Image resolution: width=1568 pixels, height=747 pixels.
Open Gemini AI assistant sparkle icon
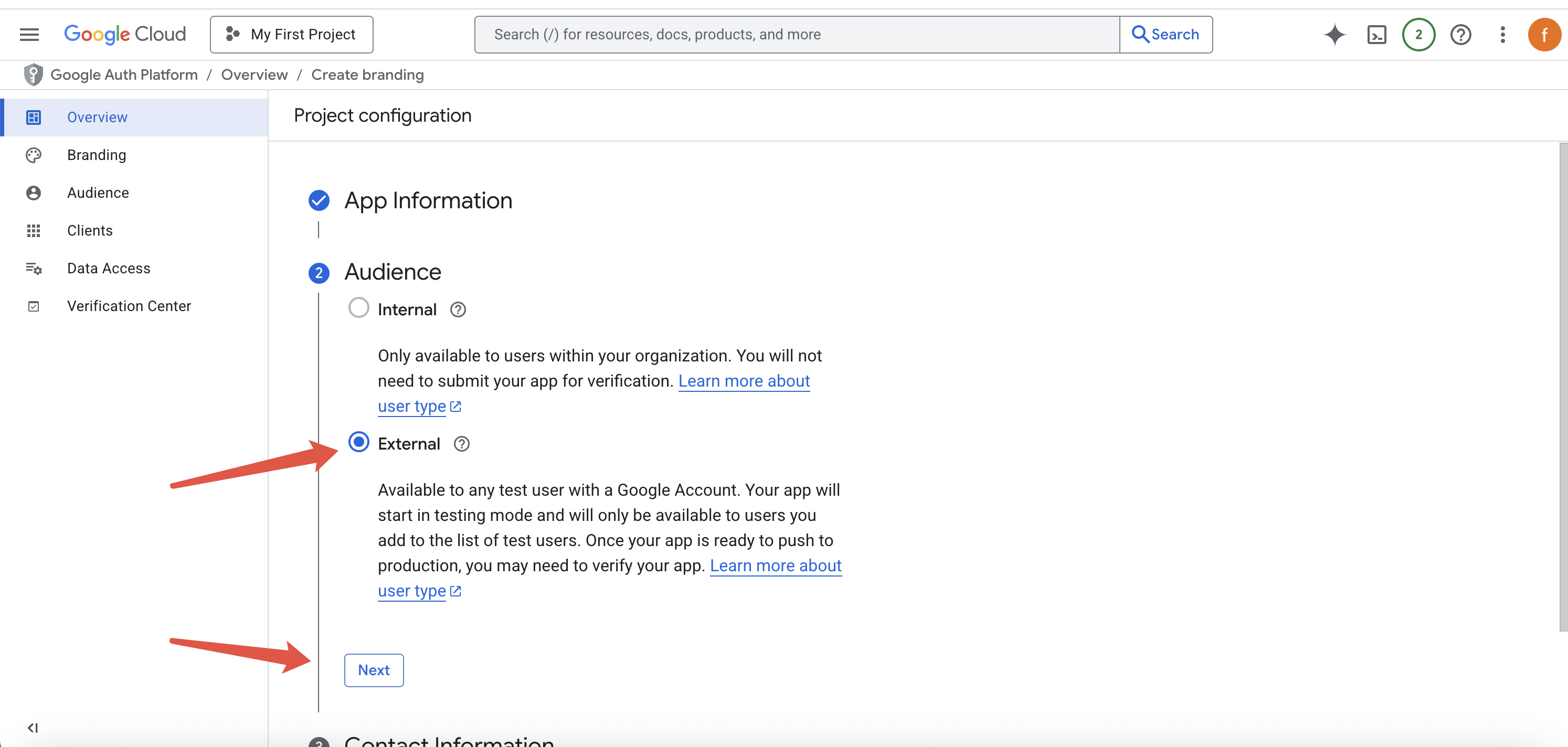pos(1334,35)
